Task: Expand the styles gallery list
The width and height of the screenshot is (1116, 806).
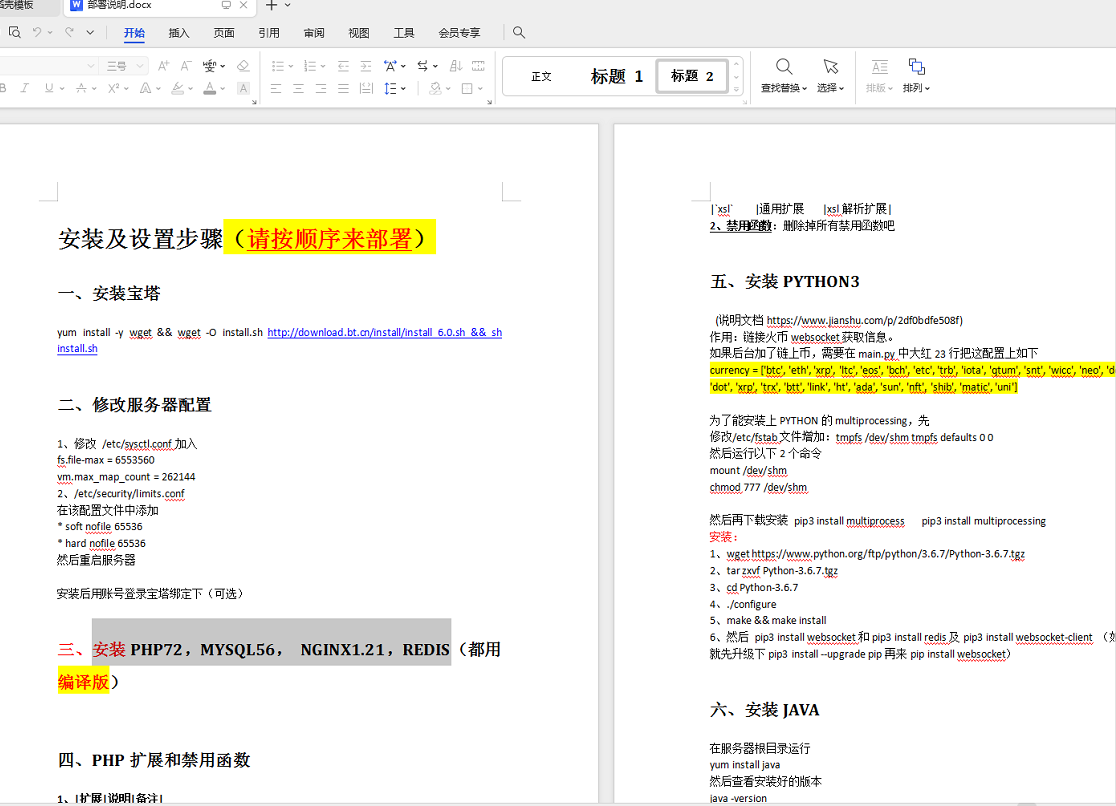Action: [737, 90]
